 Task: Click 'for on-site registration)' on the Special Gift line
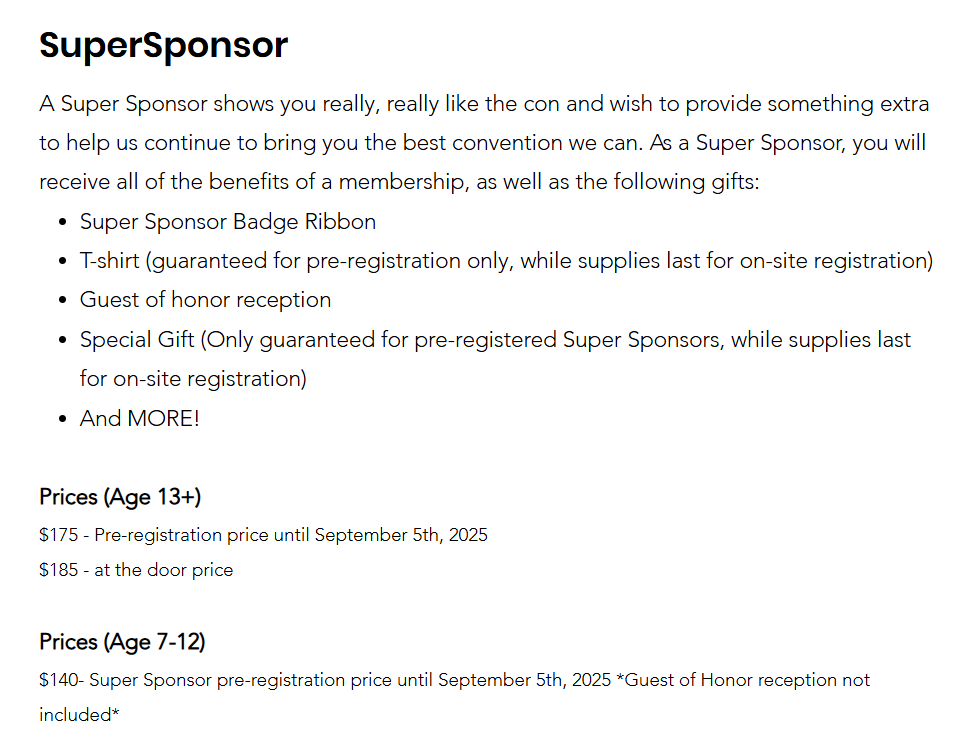pos(193,379)
